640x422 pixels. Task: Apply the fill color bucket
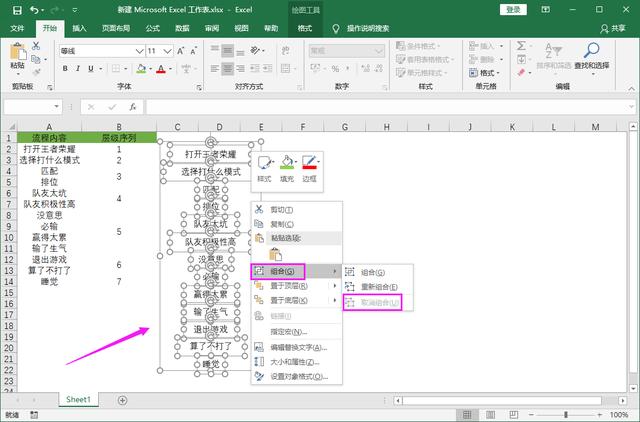(141, 69)
